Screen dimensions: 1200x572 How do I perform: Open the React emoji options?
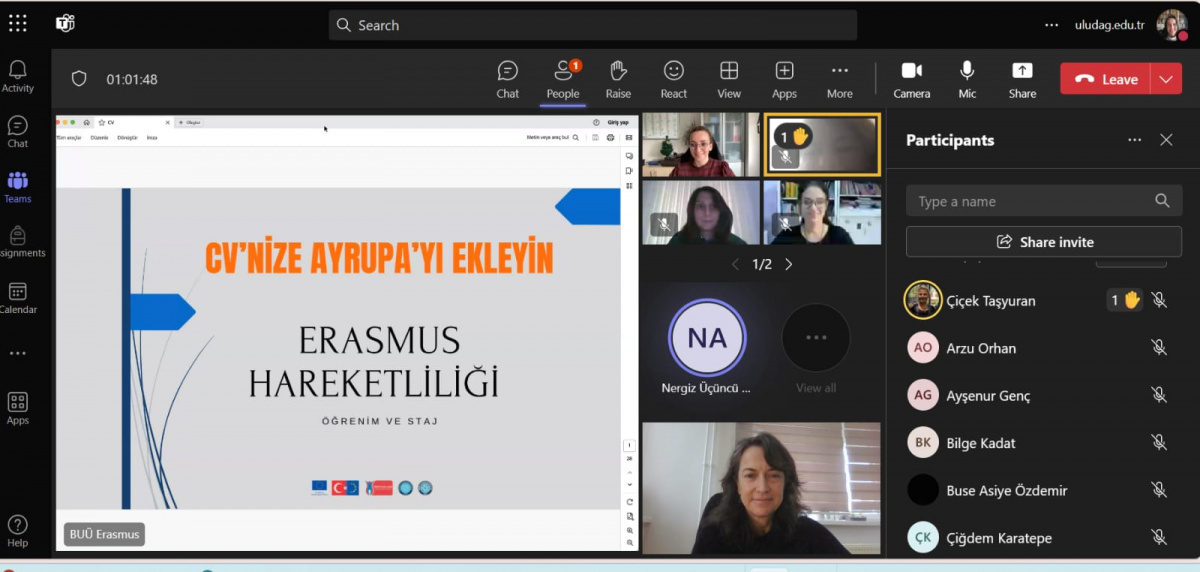pyautogui.click(x=674, y=80)
